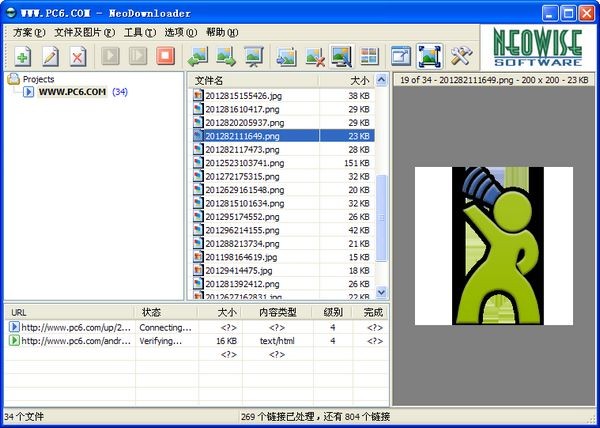
Task: Open the 选项(O) menu
Action: 181,33
